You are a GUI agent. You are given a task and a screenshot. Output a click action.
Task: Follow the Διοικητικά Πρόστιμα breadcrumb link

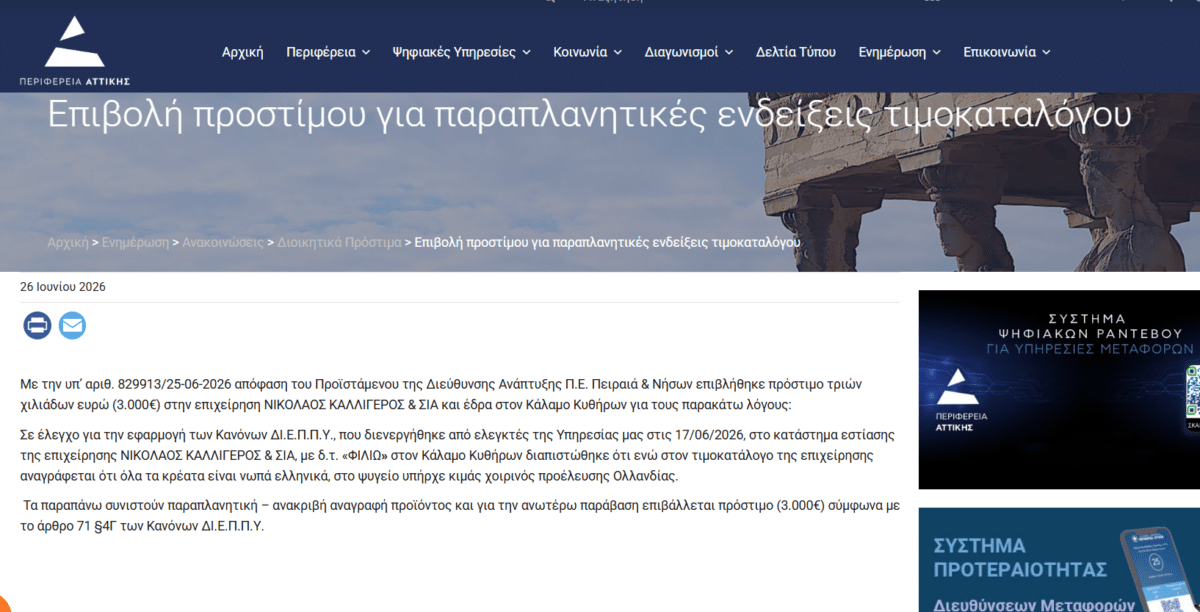(x=339, y=243)
